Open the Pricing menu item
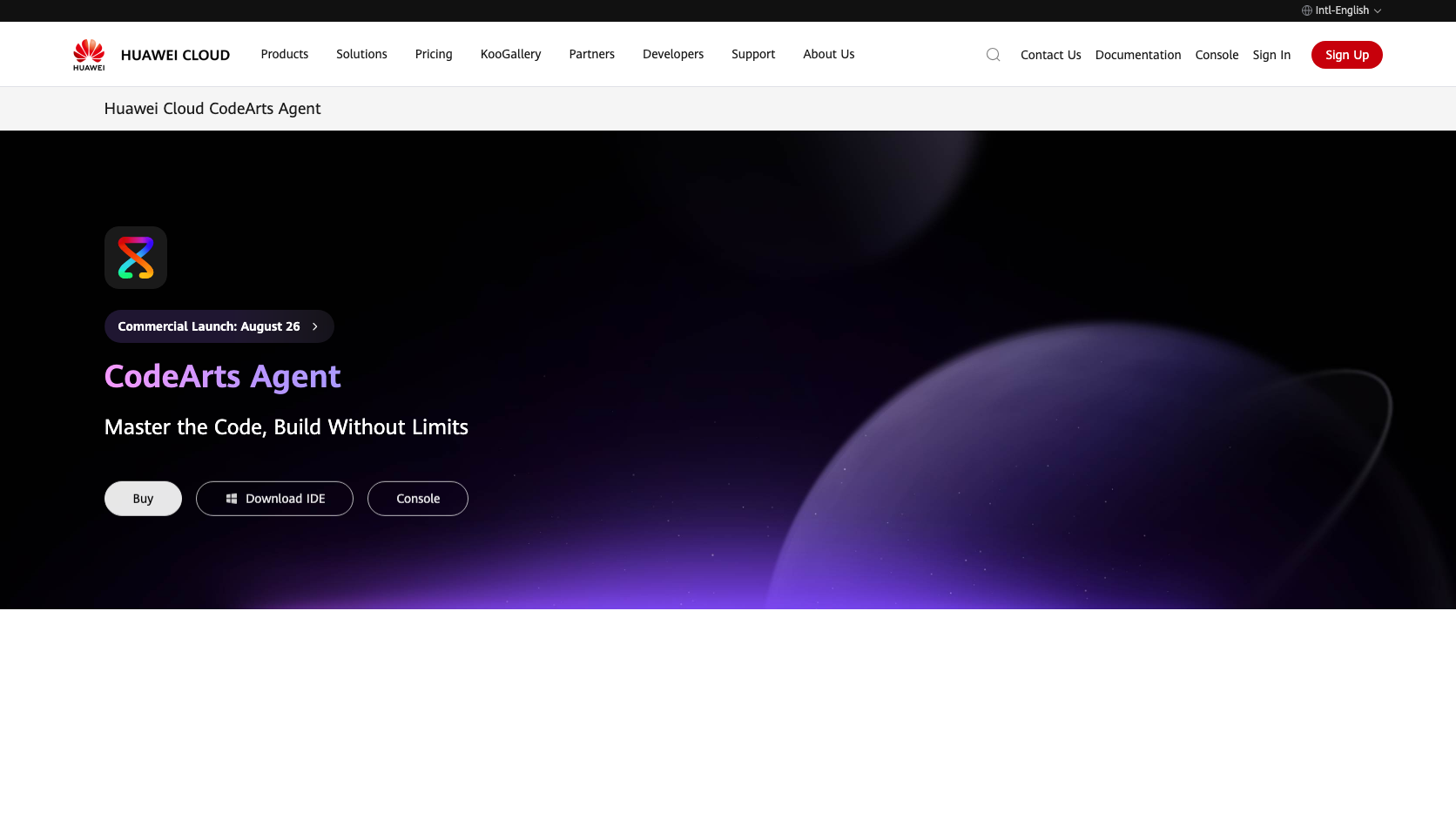The height and width of the screenshot is (819, 1456). tap(434, 54)
